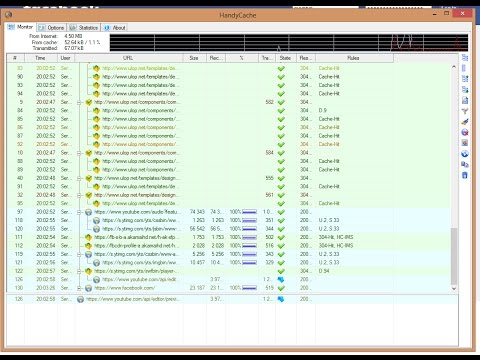
Task: Sort by the URL column header
Action: tap(129, 58)
